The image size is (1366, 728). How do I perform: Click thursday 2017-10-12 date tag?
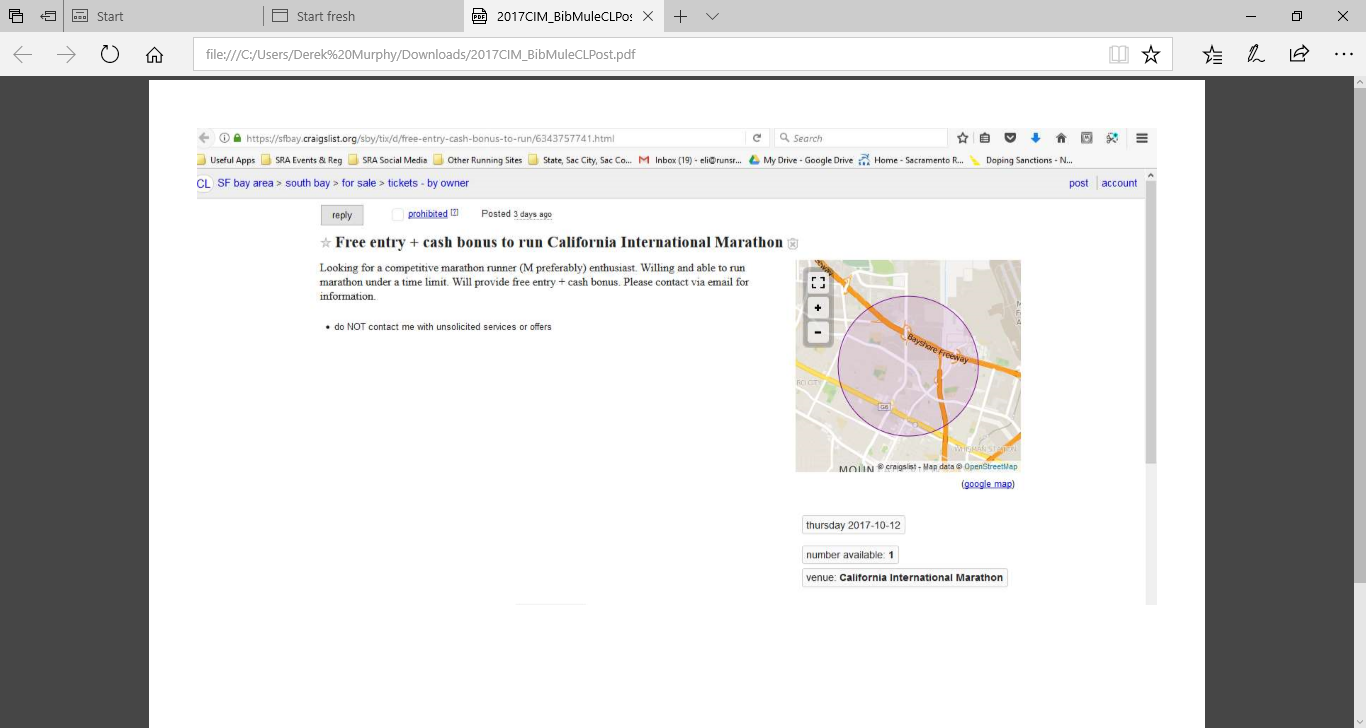pyautogui.click(x=853, y=525)
